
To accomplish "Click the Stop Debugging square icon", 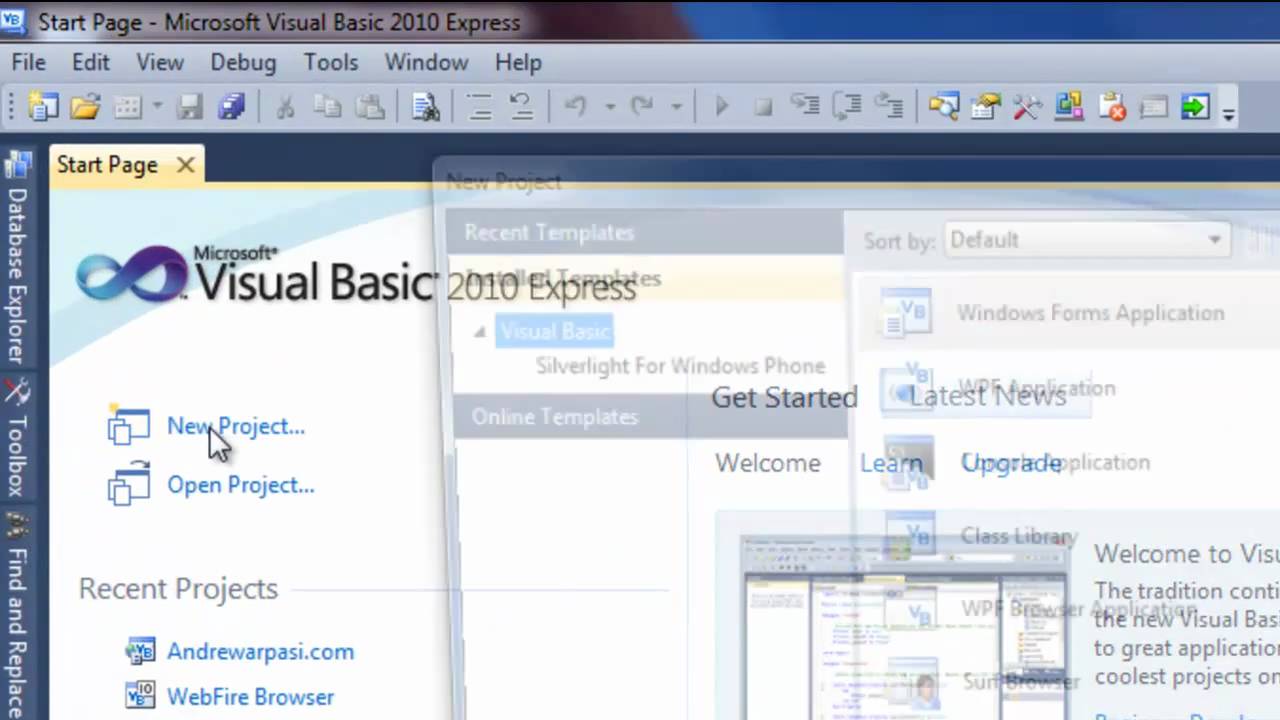I will click(x=763, y=106).
